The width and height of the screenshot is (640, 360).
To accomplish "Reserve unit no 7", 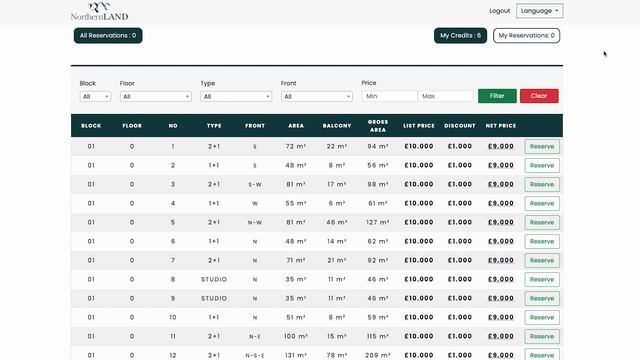I will pos(542,260).
